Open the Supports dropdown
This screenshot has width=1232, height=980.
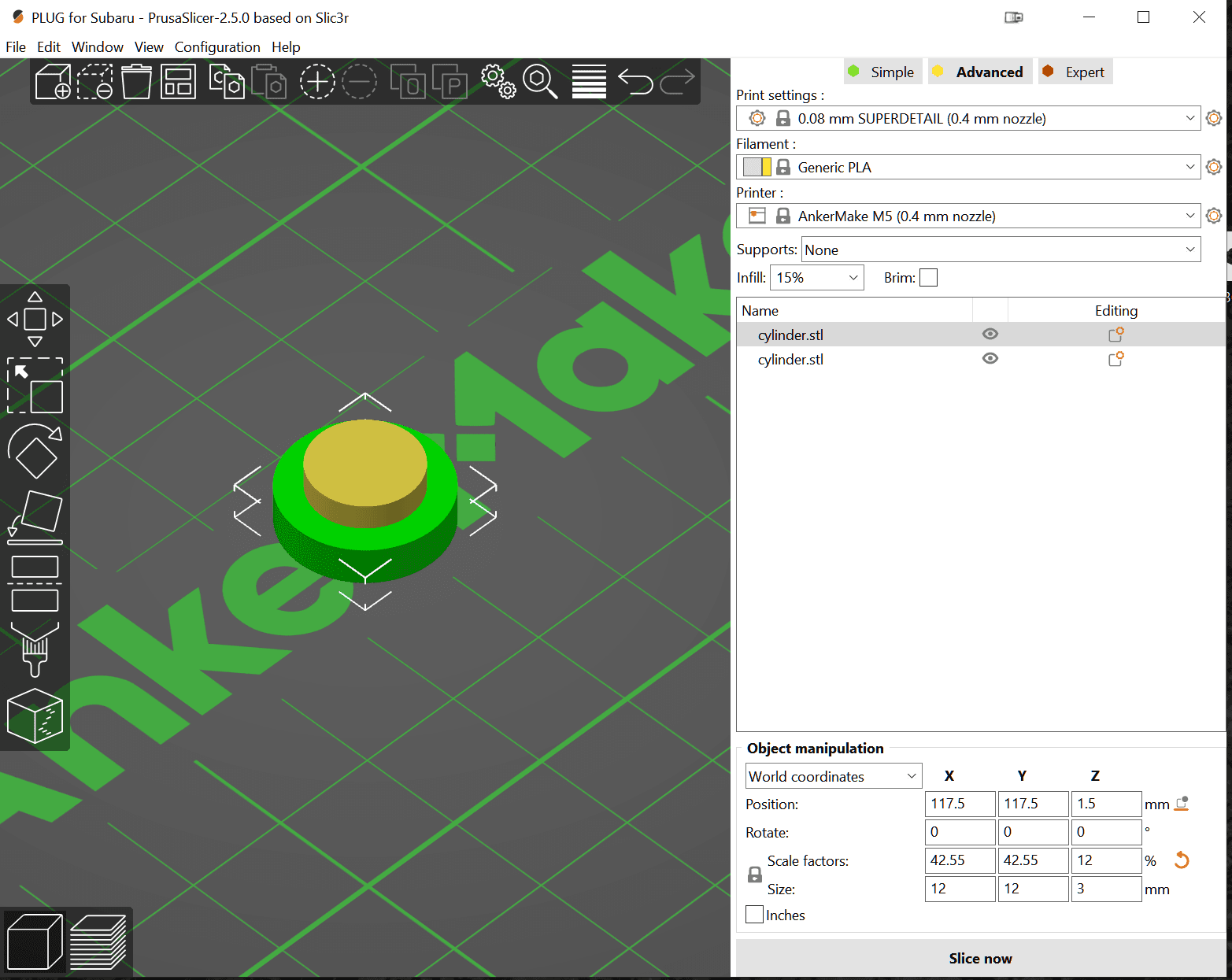[x=1001, y=250]
